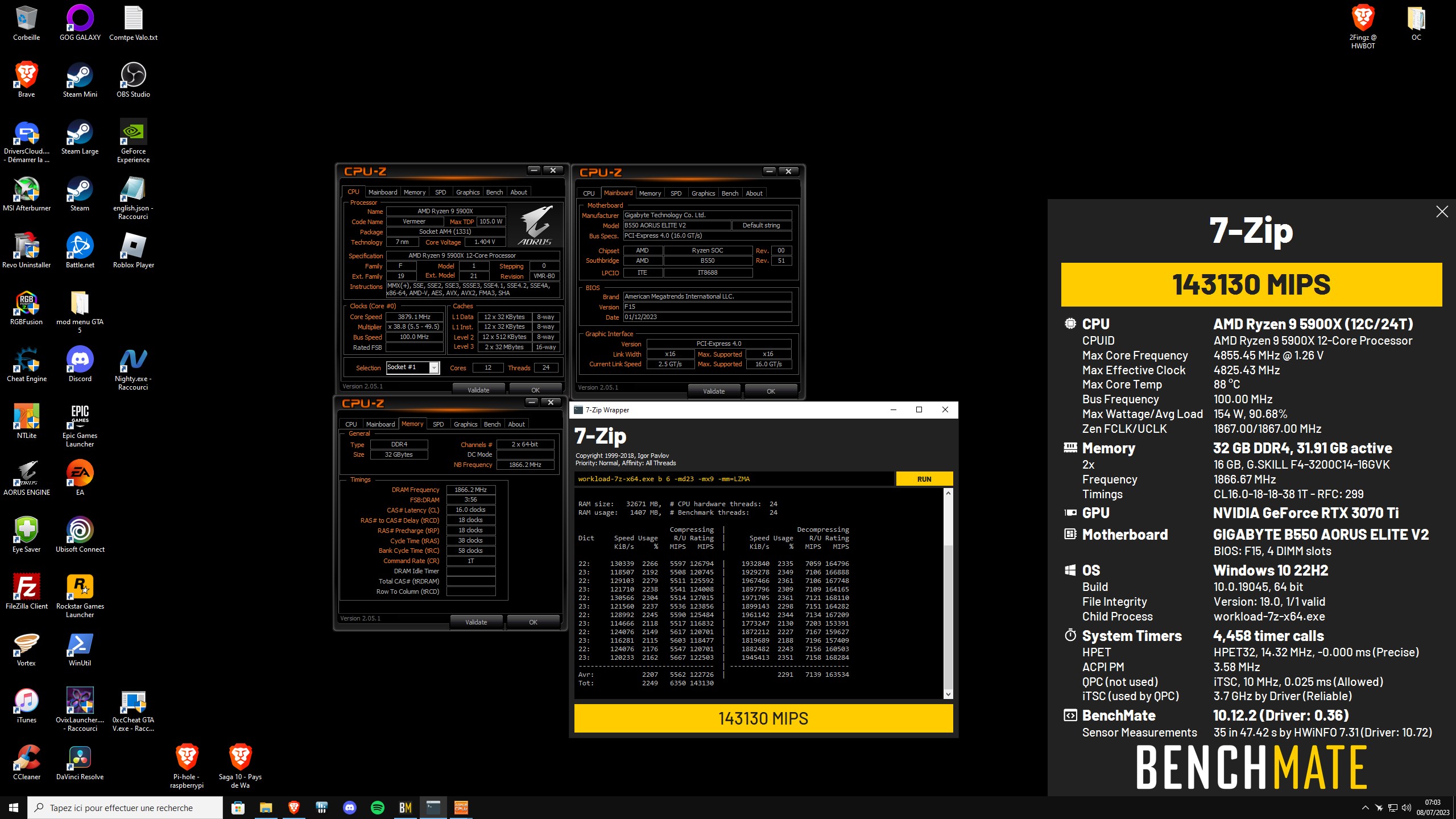1456x819 pixels.
Task: Click Validate in memory CPU-Z window
Action: [476, 622]
